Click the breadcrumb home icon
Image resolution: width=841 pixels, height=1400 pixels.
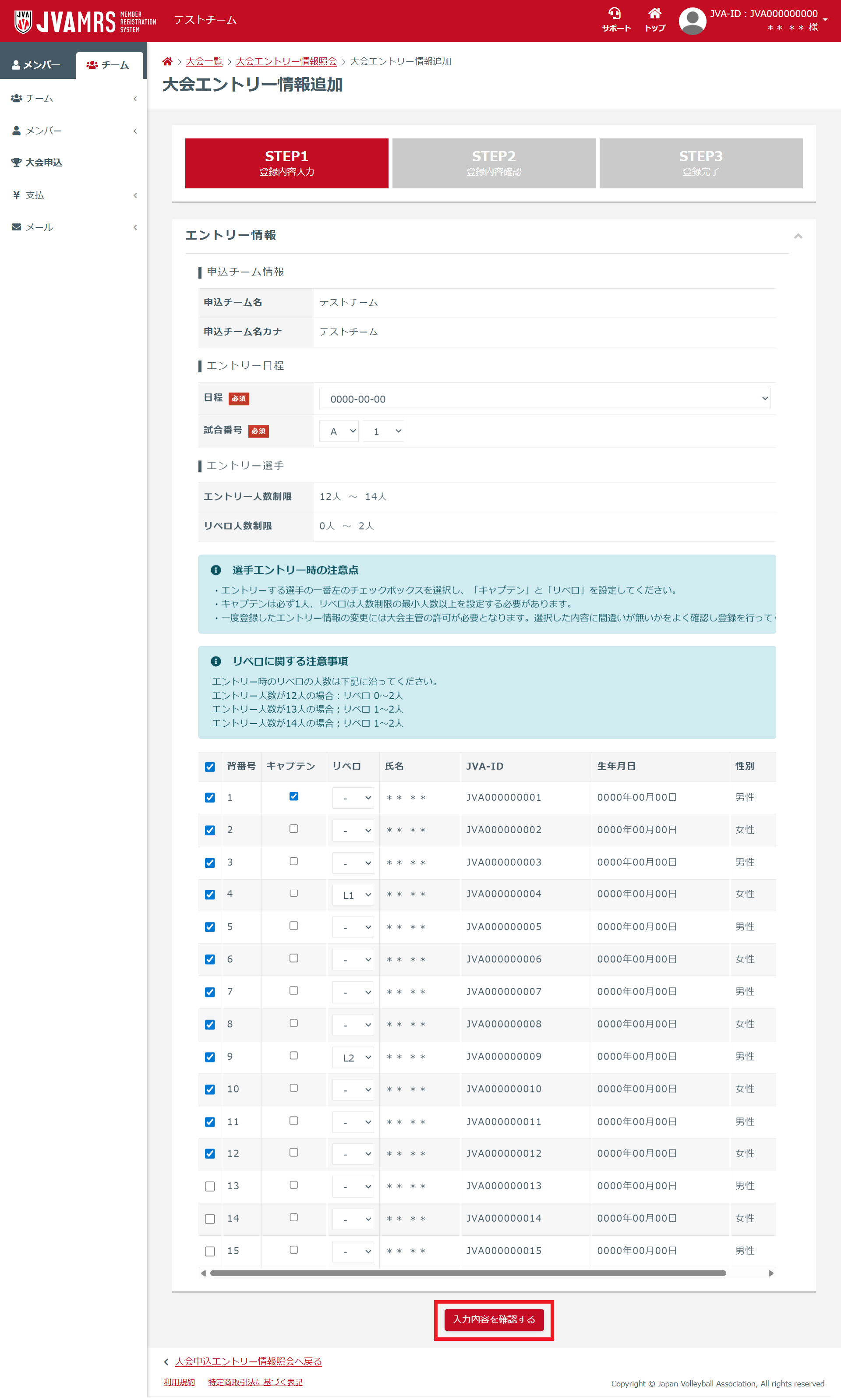click(x=167, y=61)
